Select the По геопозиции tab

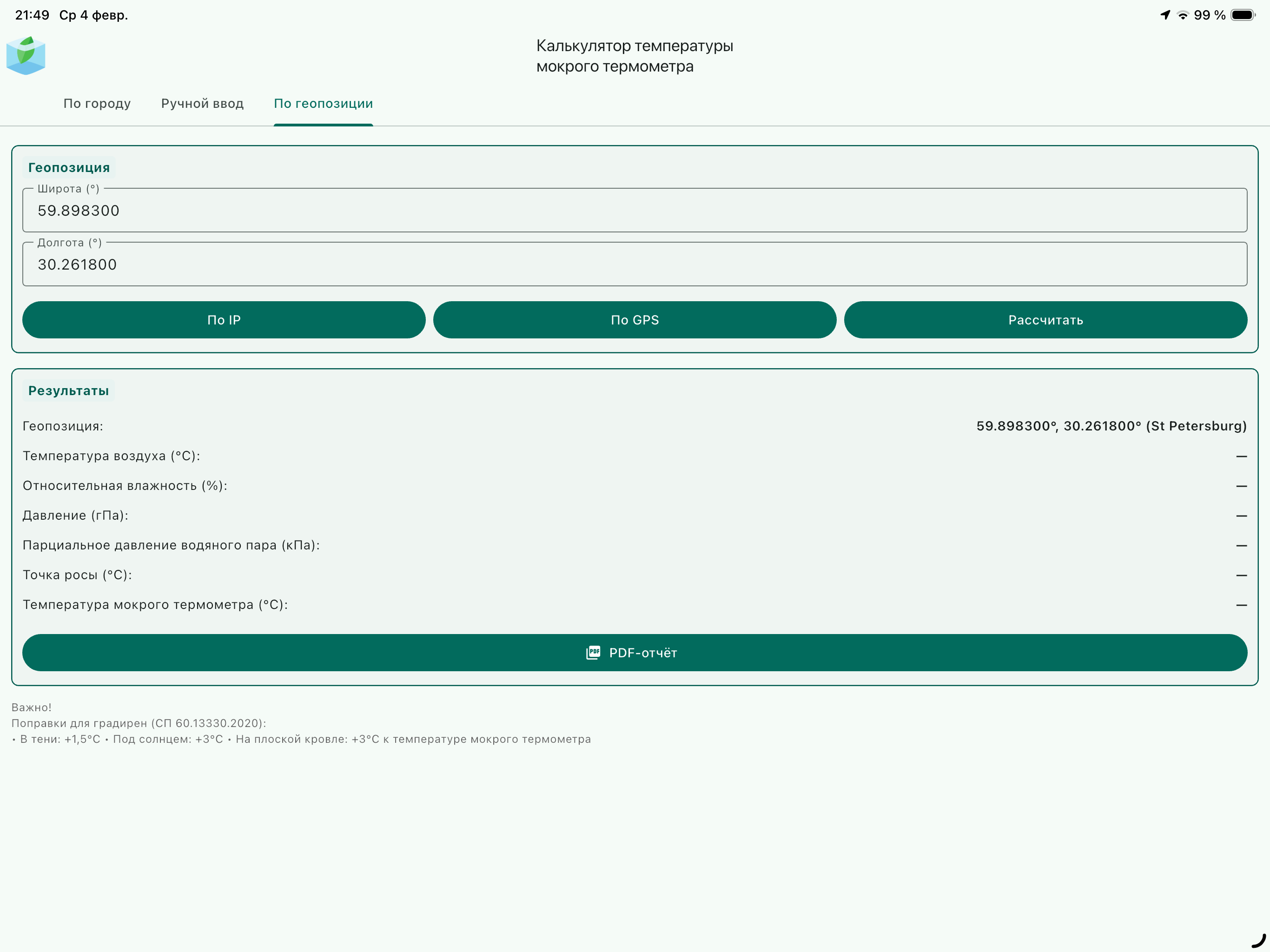(x=323, y=103)
